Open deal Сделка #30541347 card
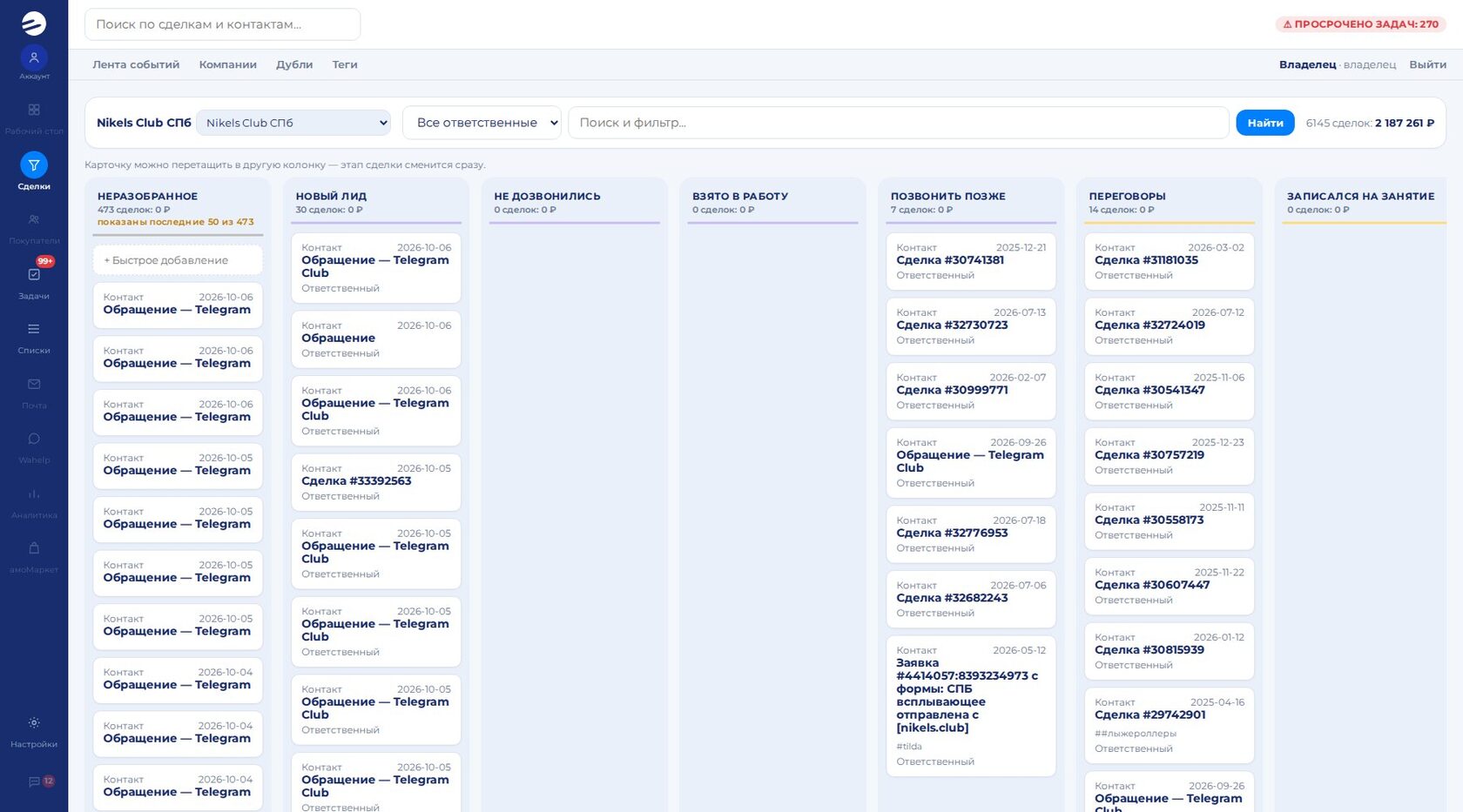Image resolution: width=1463 pixels, height=812 pixels. pos(1170,392)
